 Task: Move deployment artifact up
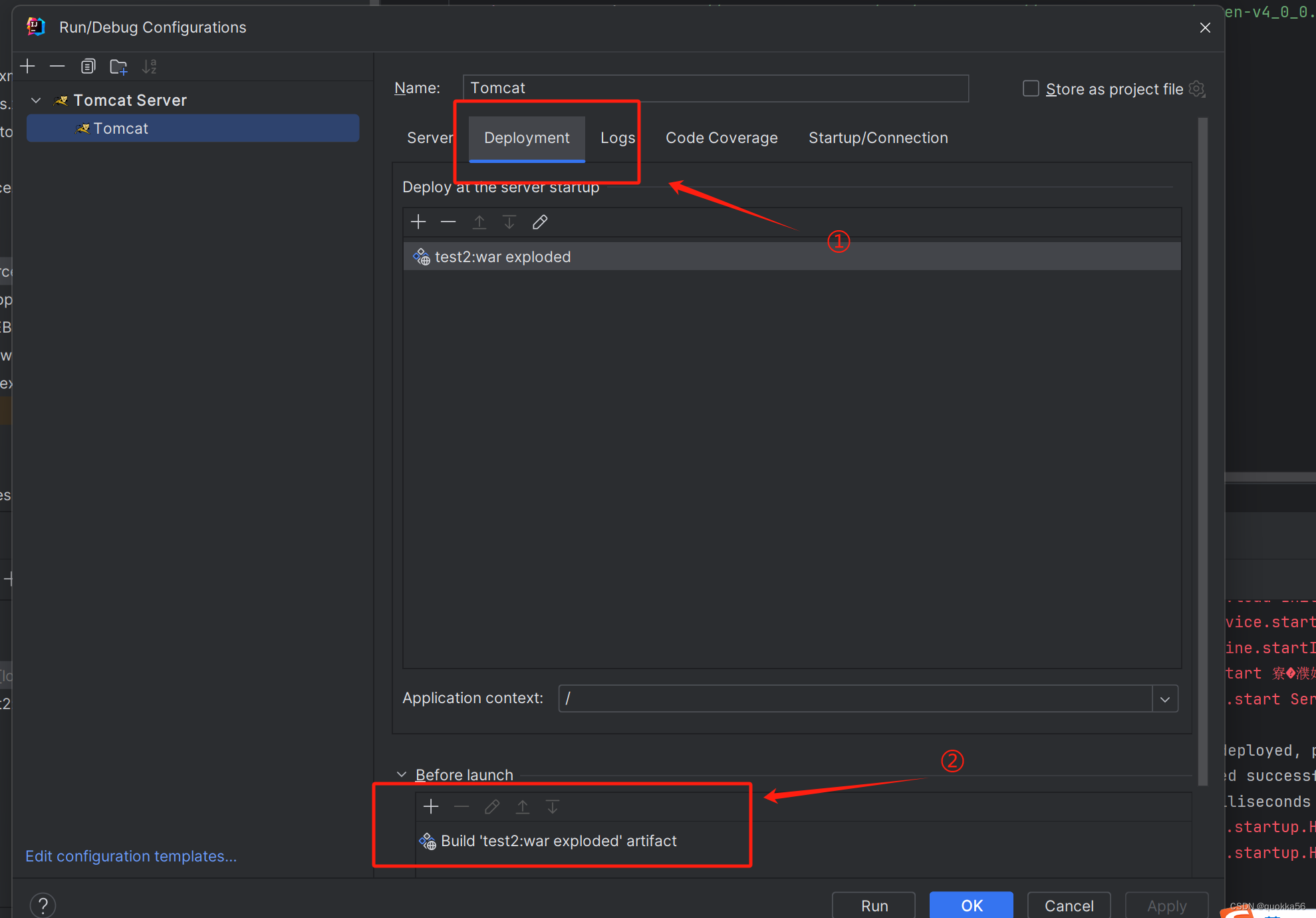[x=479, y=222]
